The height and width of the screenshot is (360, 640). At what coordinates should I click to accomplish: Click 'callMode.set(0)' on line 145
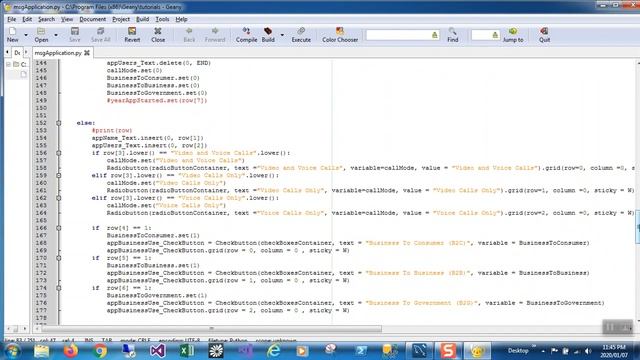[x=134, y=71]
